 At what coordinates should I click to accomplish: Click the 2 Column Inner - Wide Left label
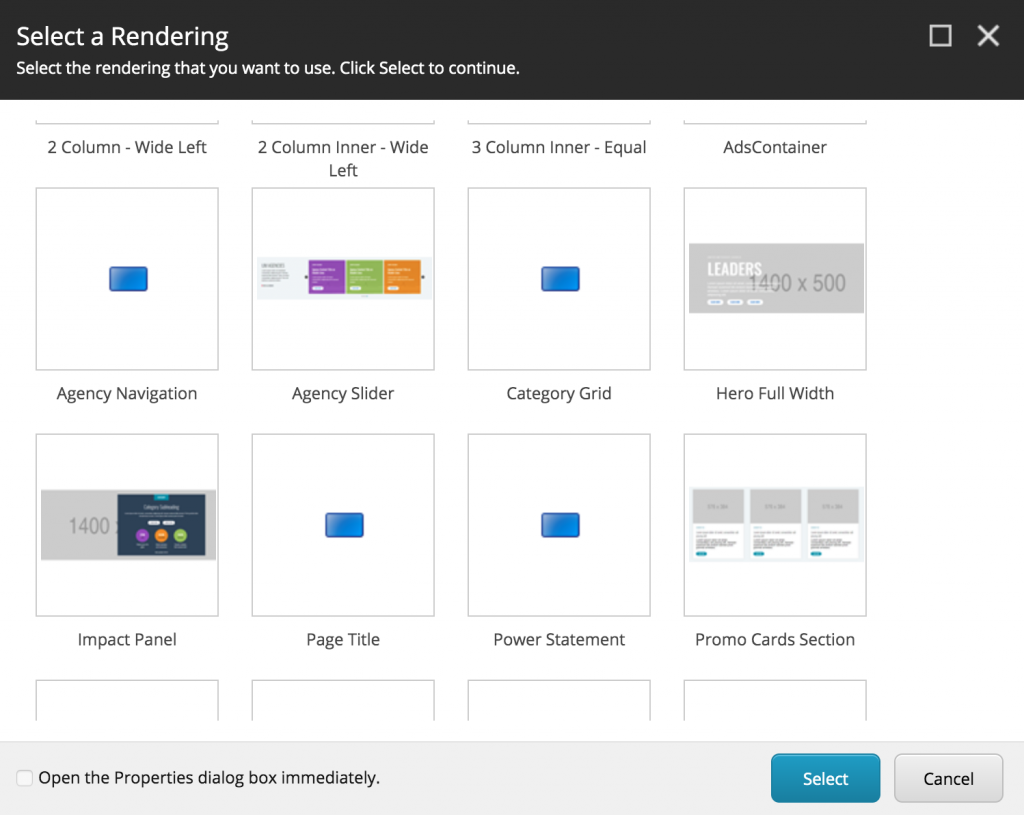point(343,159)
